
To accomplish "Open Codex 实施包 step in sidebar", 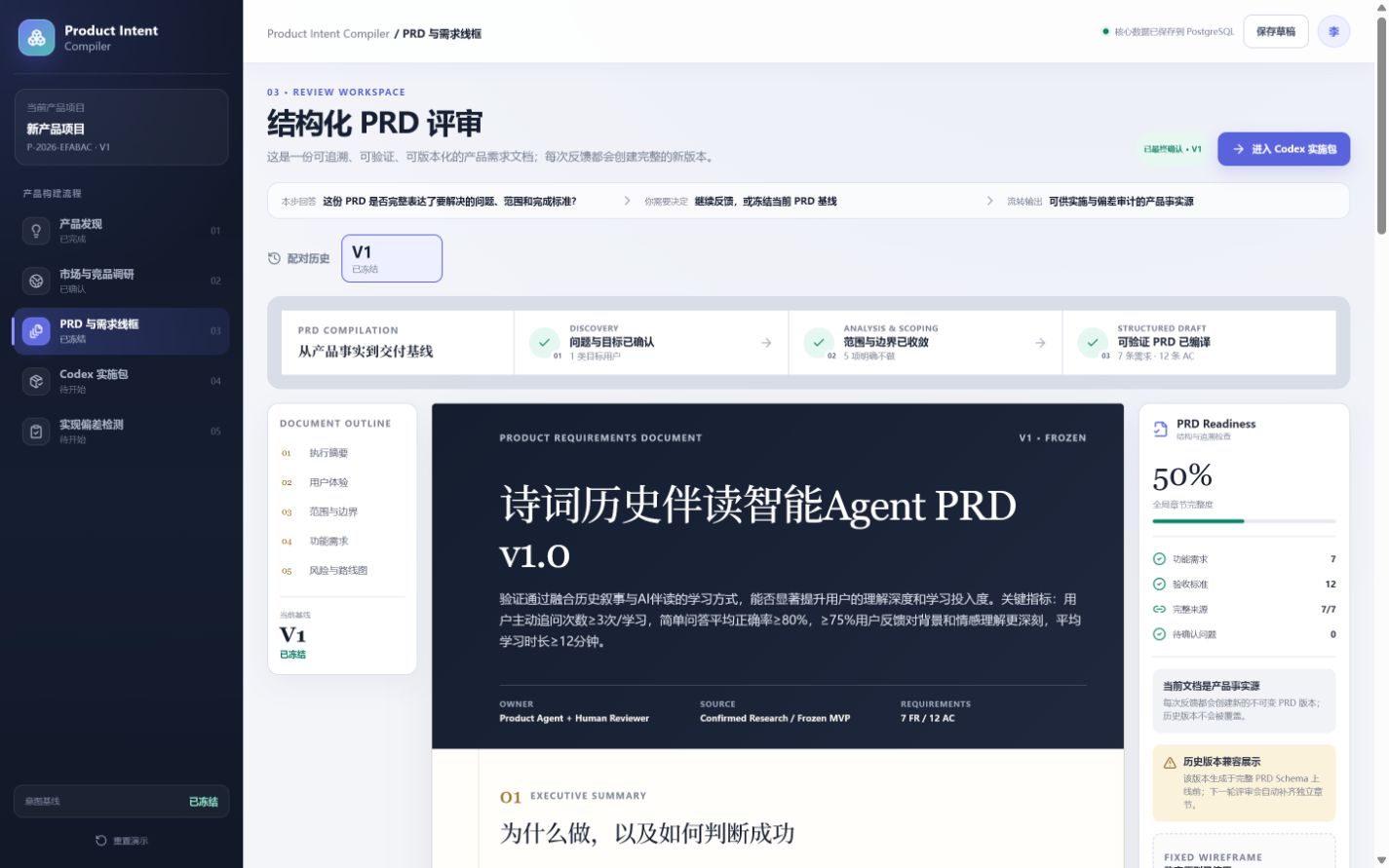I will point(121,381).
